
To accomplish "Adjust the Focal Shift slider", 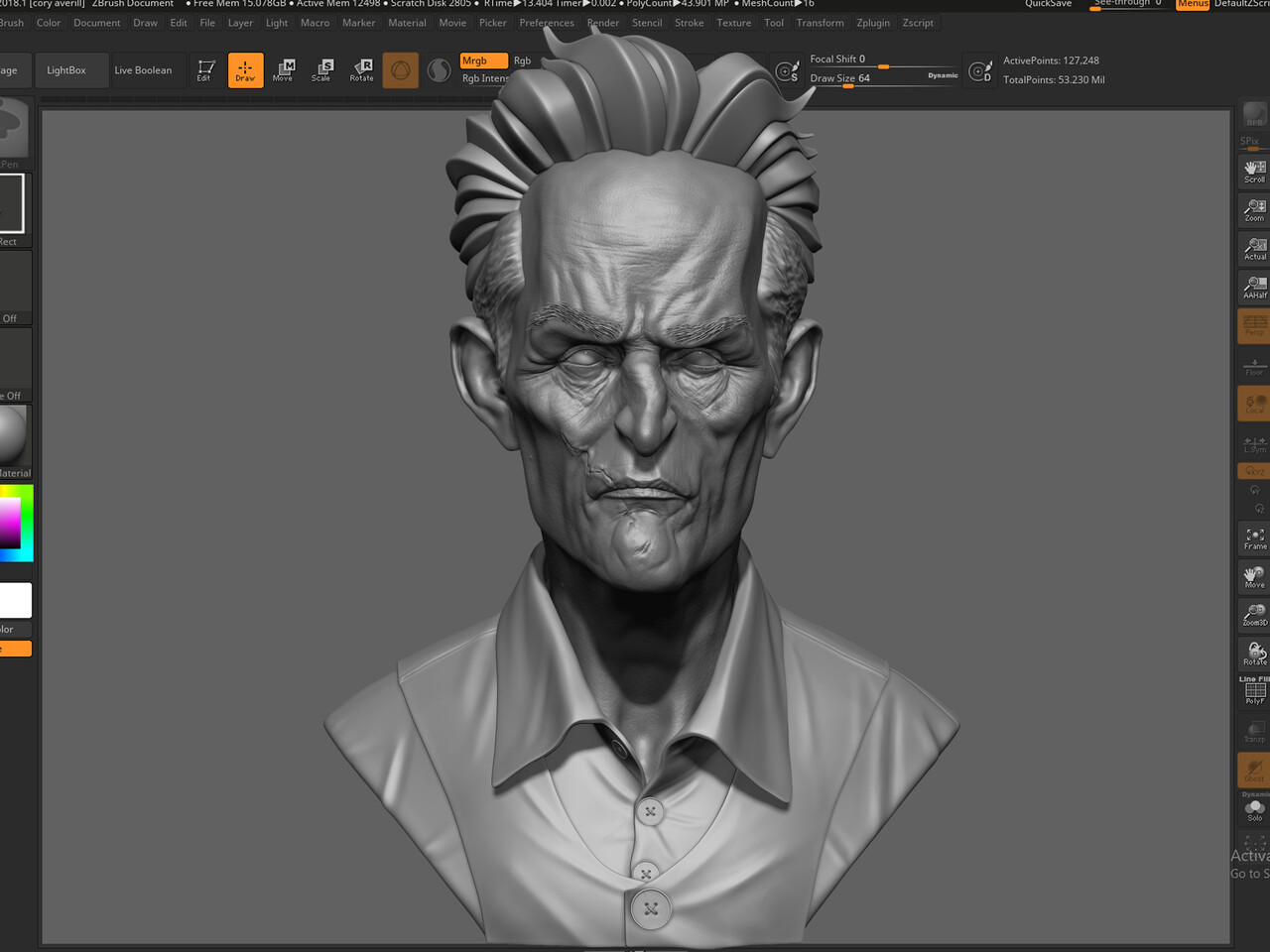I will [x=883, y=60].
